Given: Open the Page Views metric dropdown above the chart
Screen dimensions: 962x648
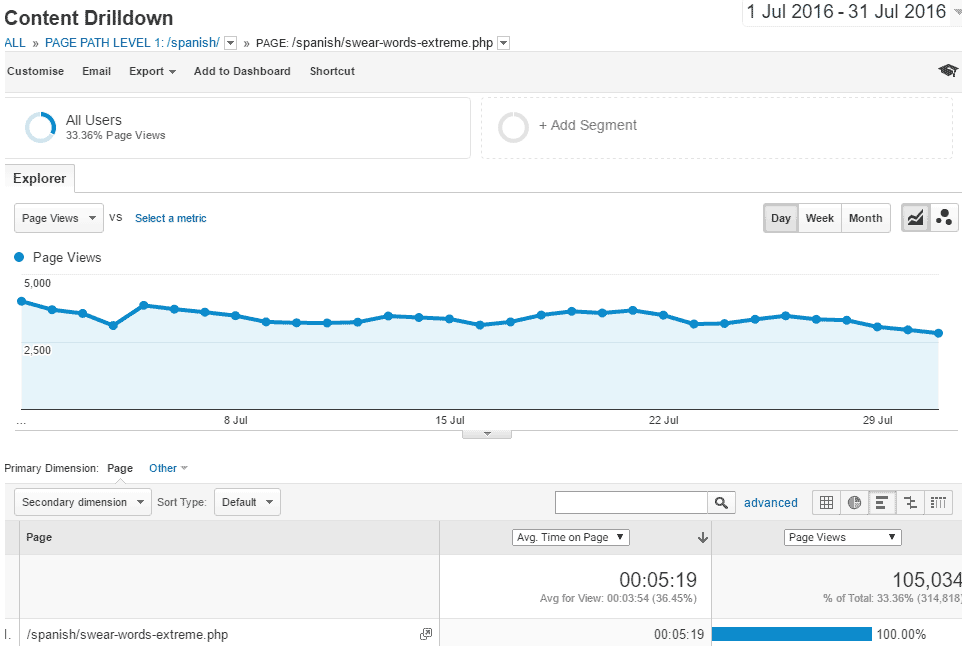Looking at the screenshot, I should coord(59,218).
